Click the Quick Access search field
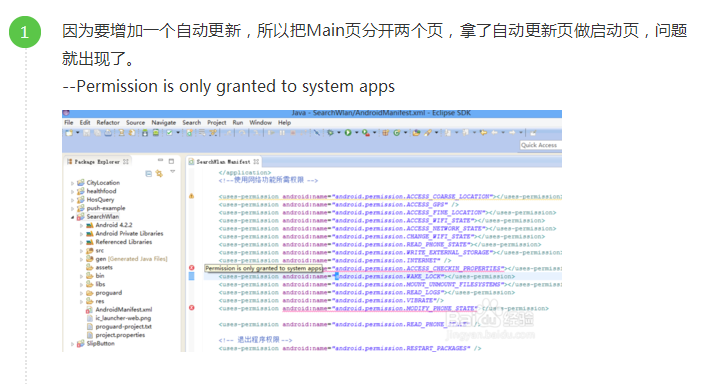The width and height of the screenshot is (726, 384). [540, 145]
